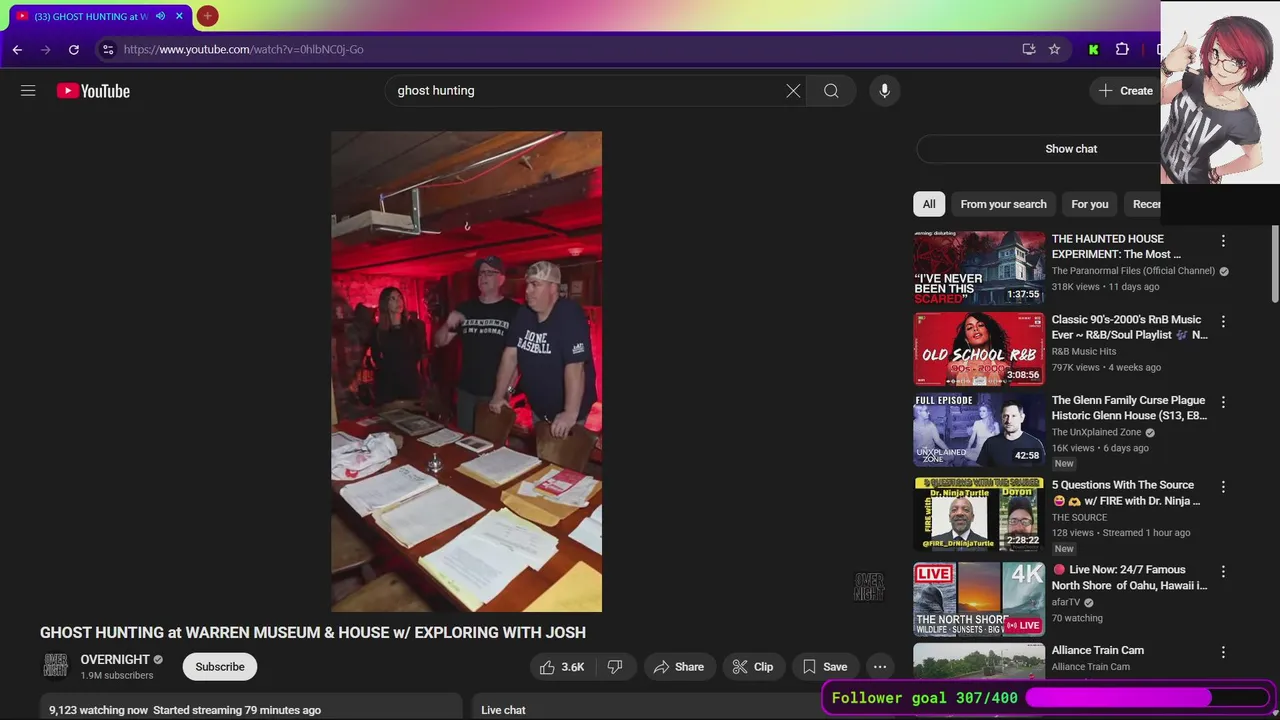The width and height of the screenshot is (1280, 720).
Task: Open the Create button
Action: tap(1126, 91)
